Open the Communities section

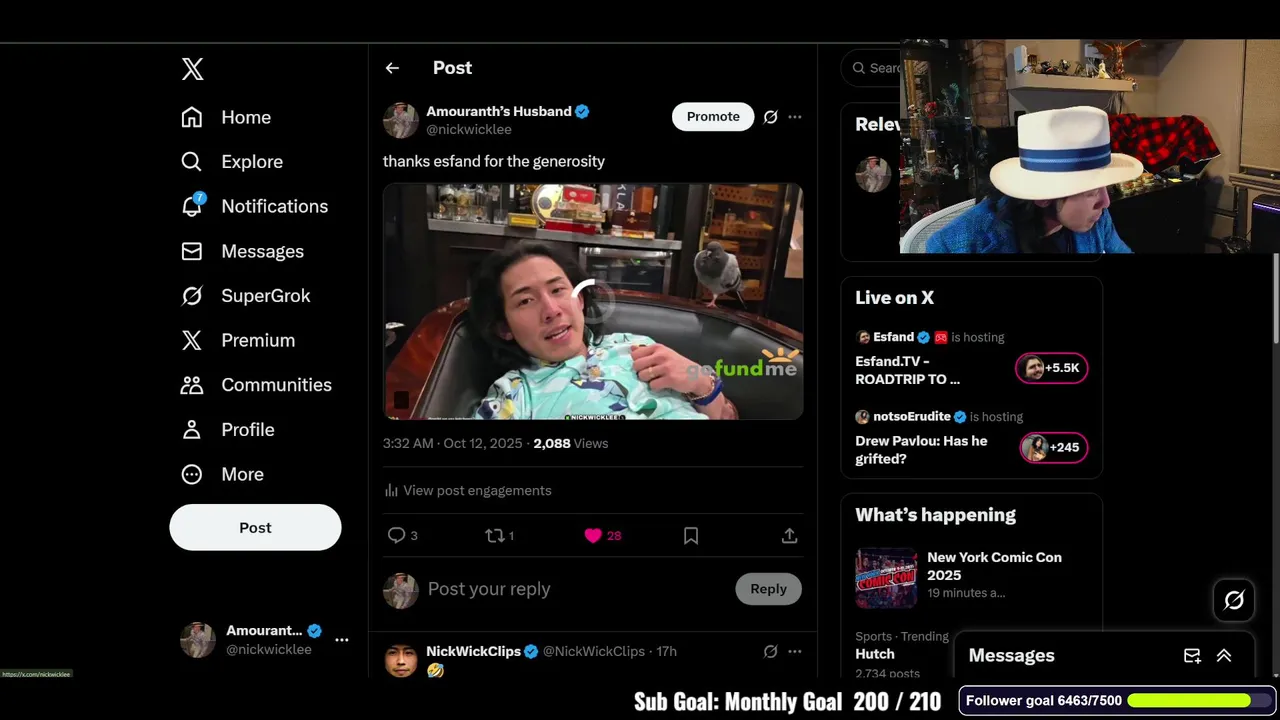256,385
